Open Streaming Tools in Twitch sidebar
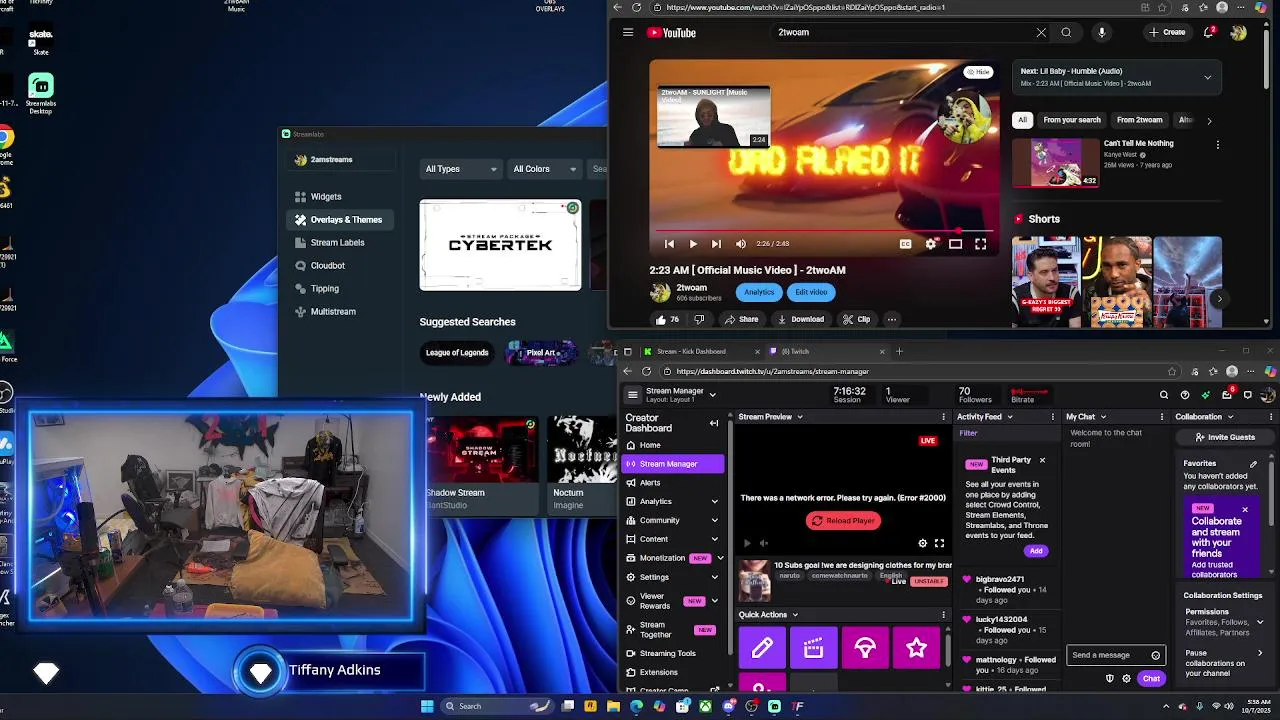The height and width of the screenshot is (720, 1280). pyautogui.click(x=667, y=654)
